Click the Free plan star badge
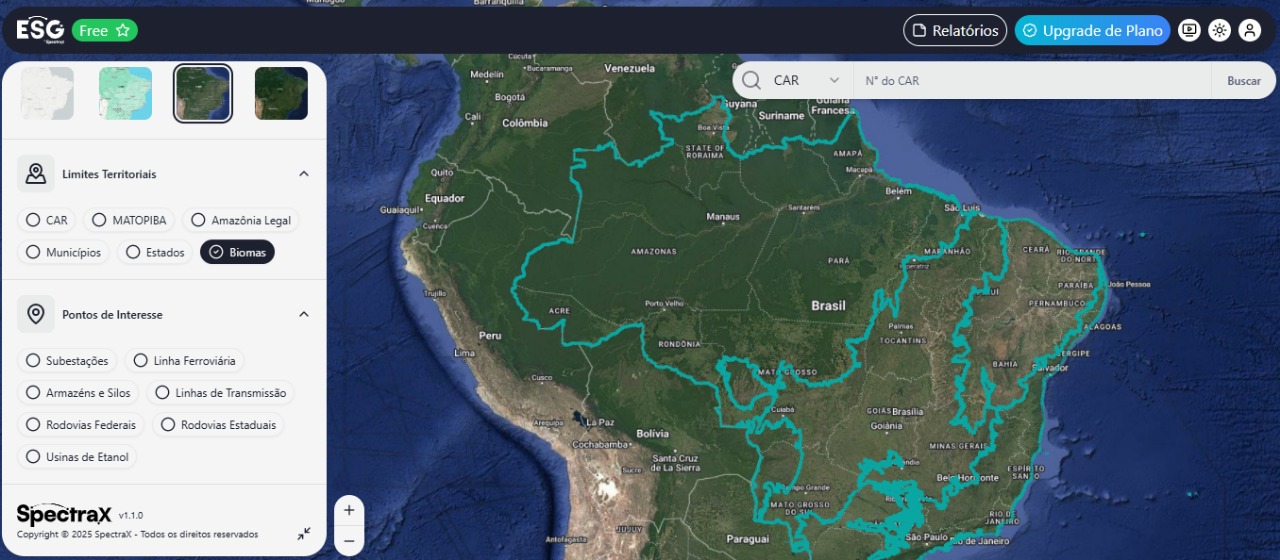Screen dimensions: 1280x560 [104, 31]
